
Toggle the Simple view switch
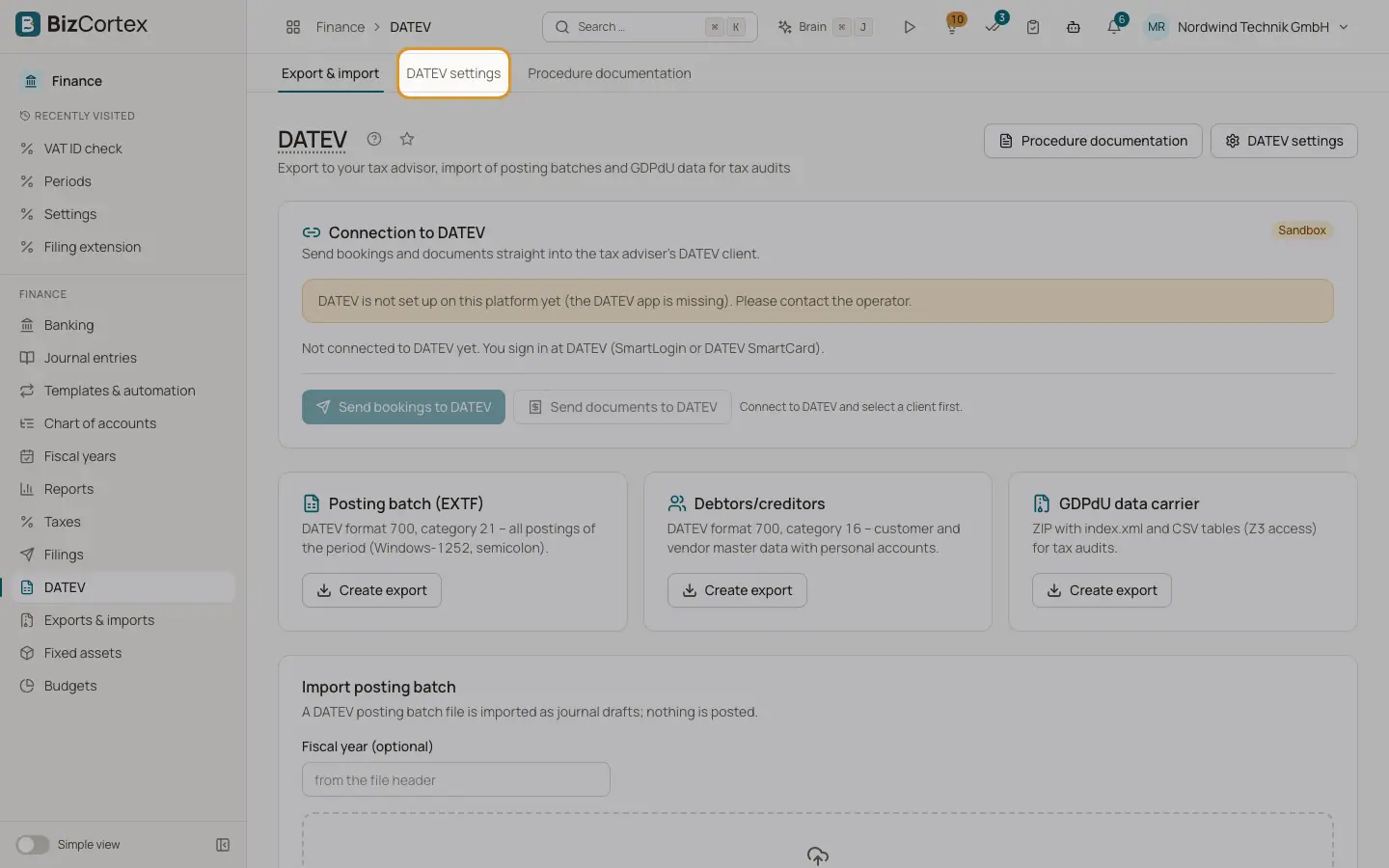coord(32,845)
